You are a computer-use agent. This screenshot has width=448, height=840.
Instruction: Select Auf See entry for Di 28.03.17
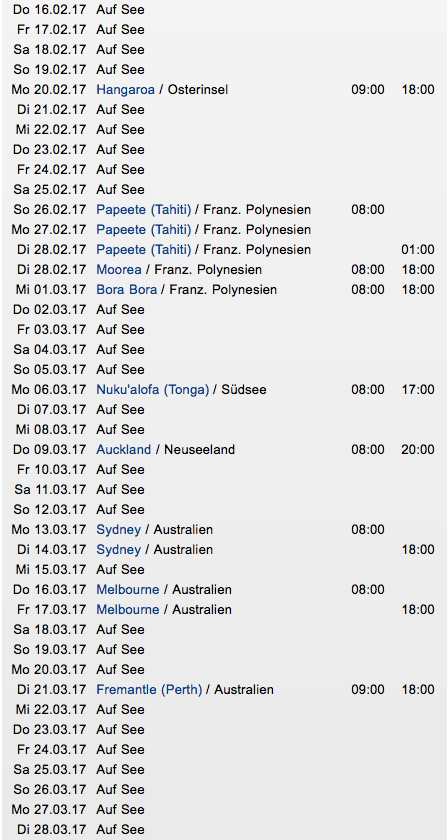120,830
